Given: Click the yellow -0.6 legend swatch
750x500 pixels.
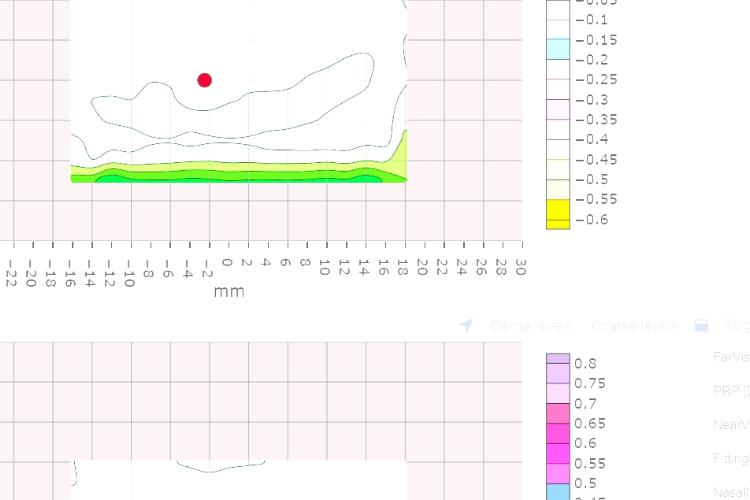Looking at the screenshot, I should coord(557,215).
